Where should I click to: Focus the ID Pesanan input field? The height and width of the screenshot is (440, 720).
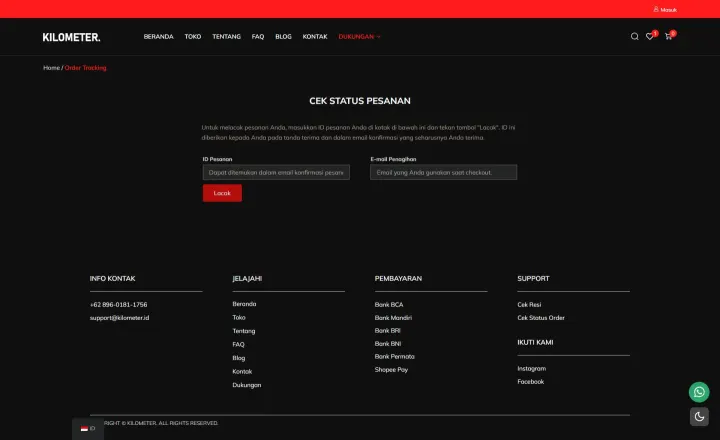[276, 172]
